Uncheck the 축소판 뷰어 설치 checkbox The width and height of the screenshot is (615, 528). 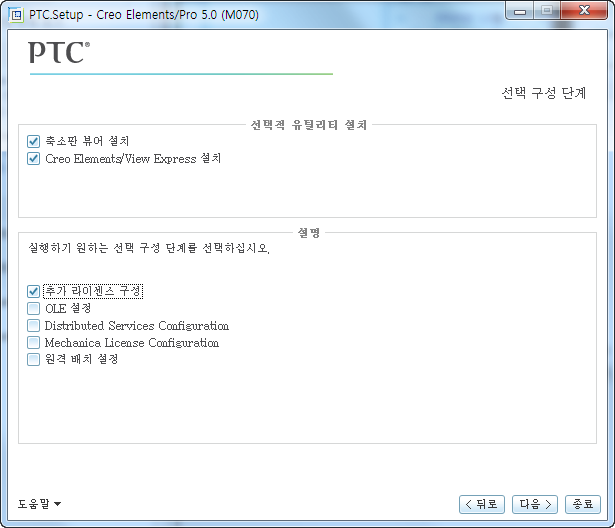click(33, 141)
